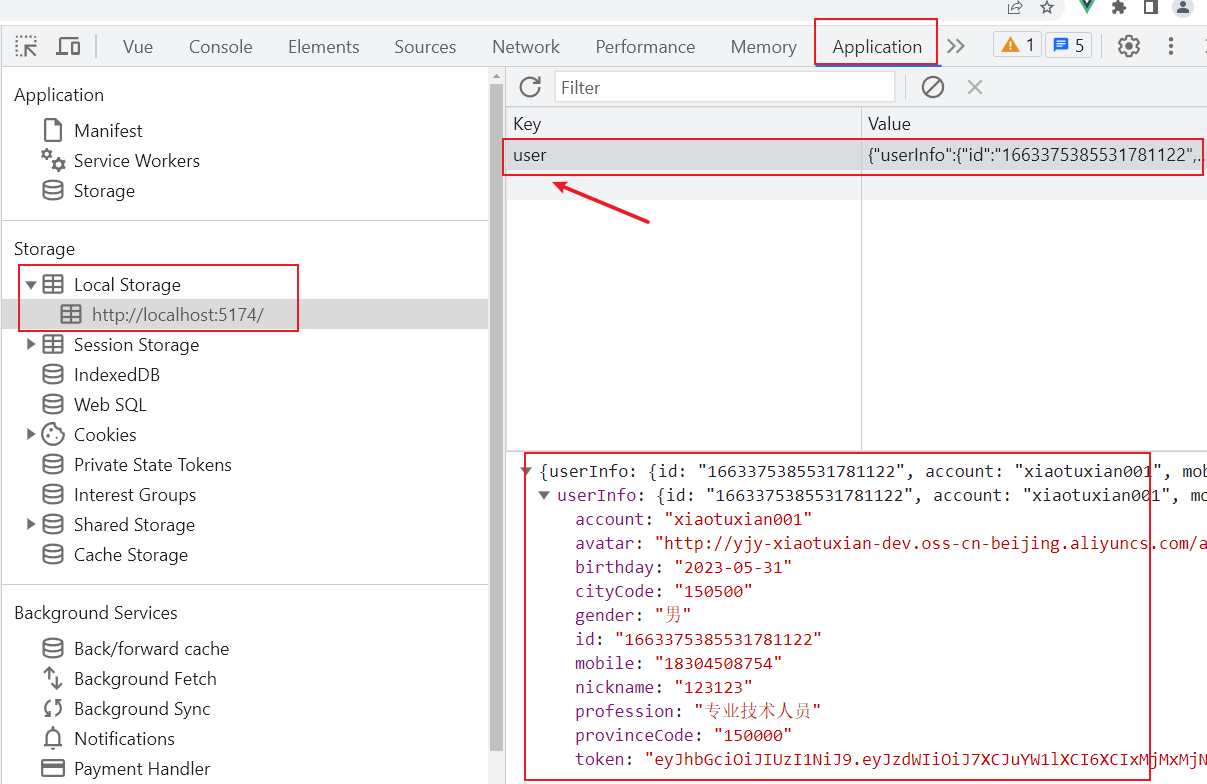This screenshot has width=1207, height=784.
Task: Activate the inspect element picker icon
Action: pos(26,46)
